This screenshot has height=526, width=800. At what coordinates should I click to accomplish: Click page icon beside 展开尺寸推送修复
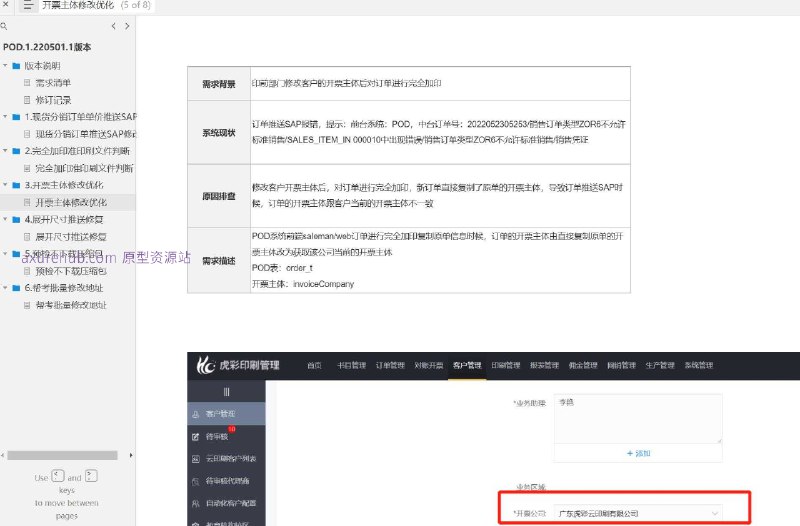point(27,237)
